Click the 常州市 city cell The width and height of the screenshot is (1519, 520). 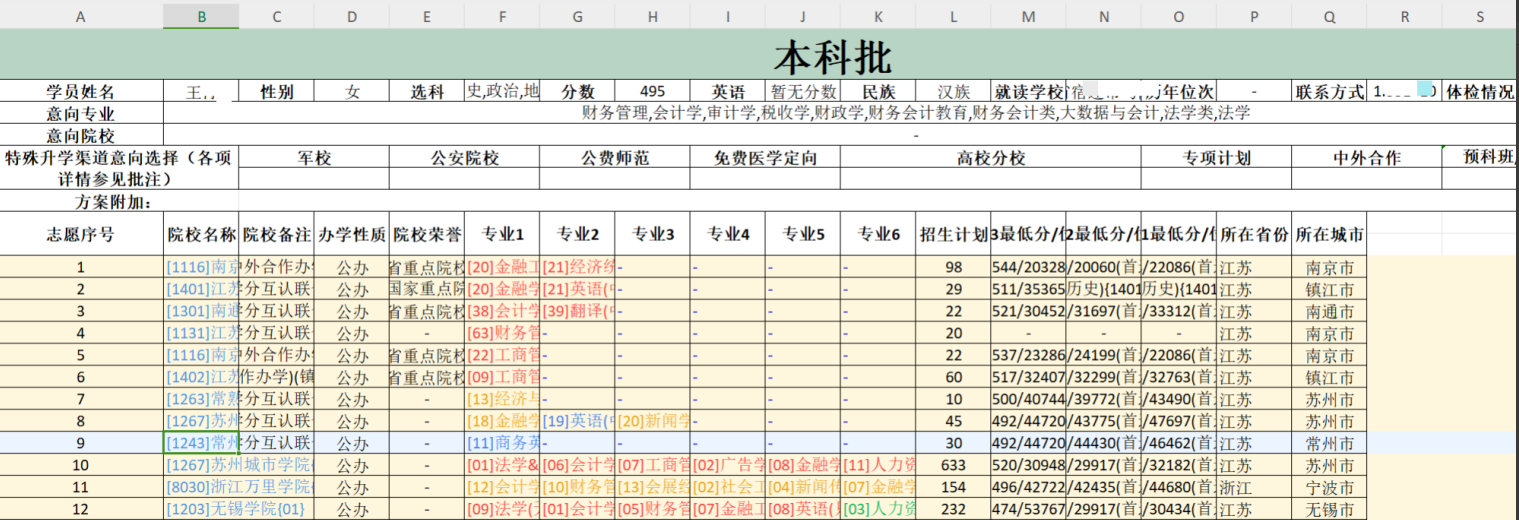[1329, 443]
